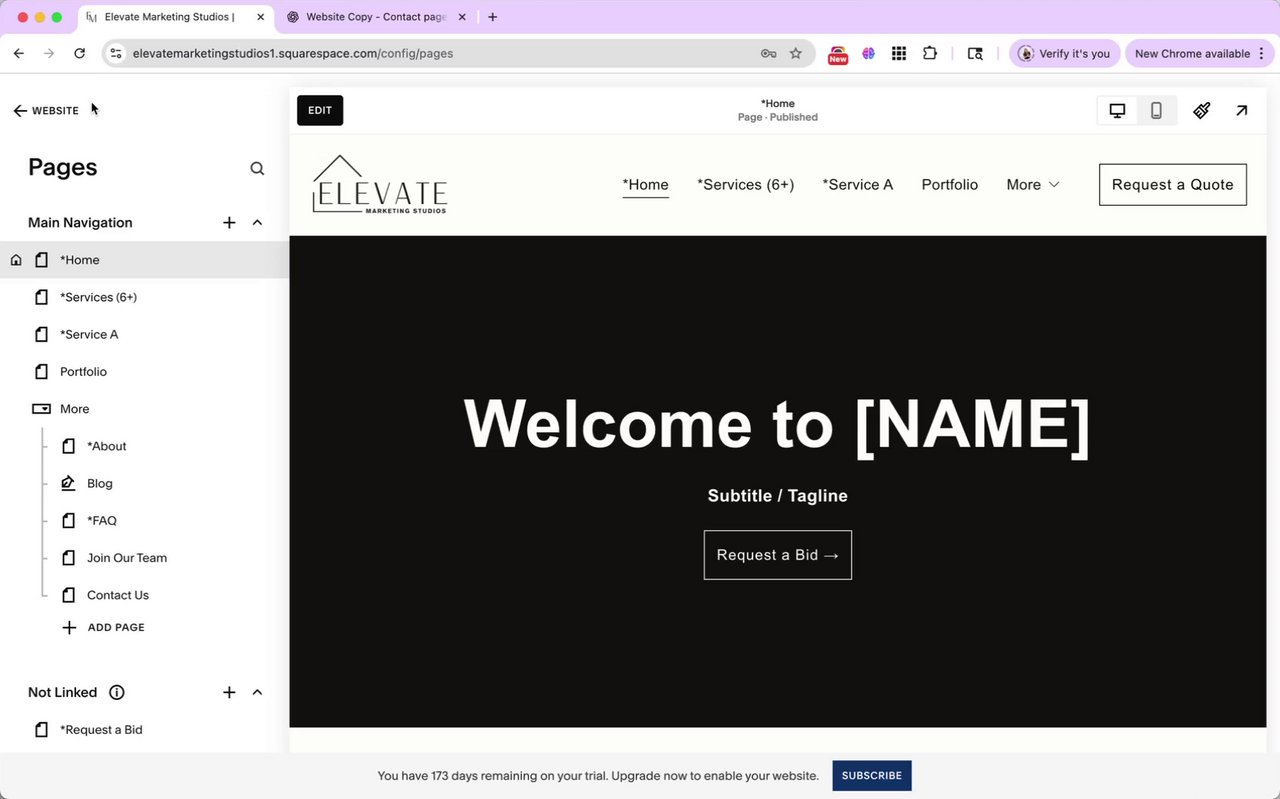Bookmark this page with the star icon
Screen dimensions: 1280x799
(x=796, y=53)
